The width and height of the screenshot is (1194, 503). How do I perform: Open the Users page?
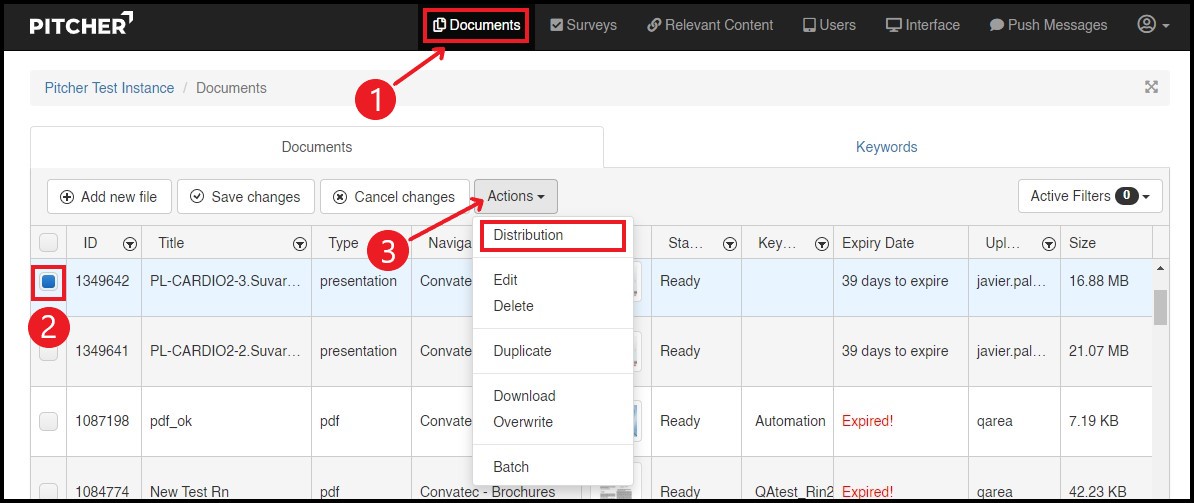(829, 25)
